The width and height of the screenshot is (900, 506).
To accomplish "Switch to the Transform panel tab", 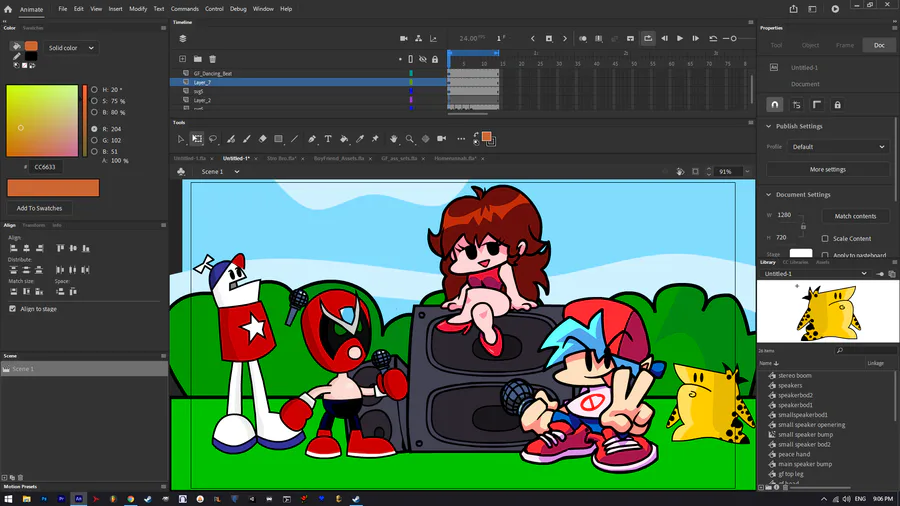I will [33, 225].
